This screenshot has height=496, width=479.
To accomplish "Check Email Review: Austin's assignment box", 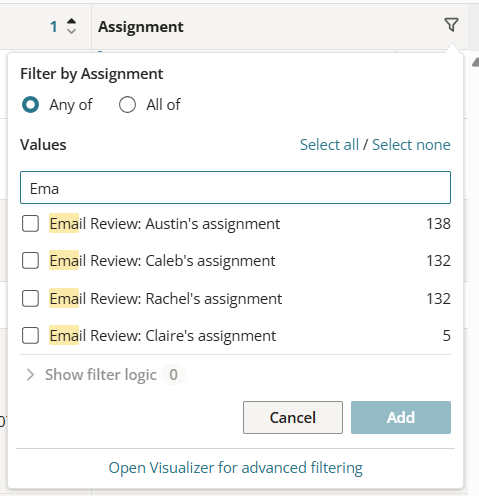I will [x=30, y=223].
